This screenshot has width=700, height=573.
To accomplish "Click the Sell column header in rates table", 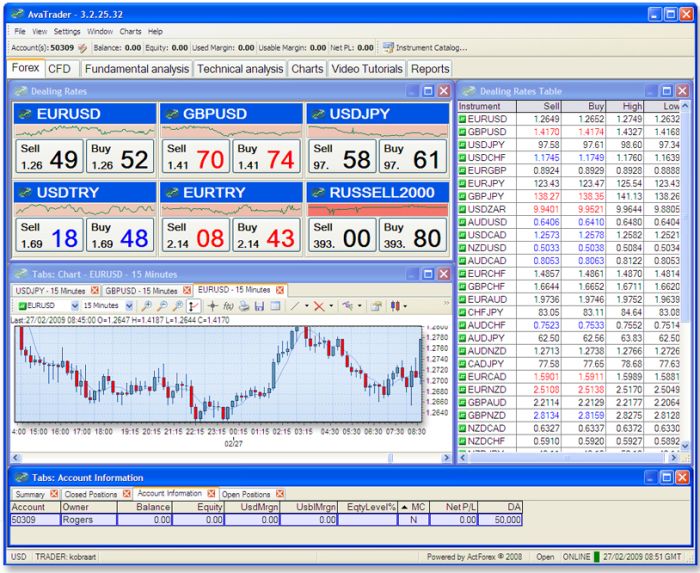I will (538, 106).
